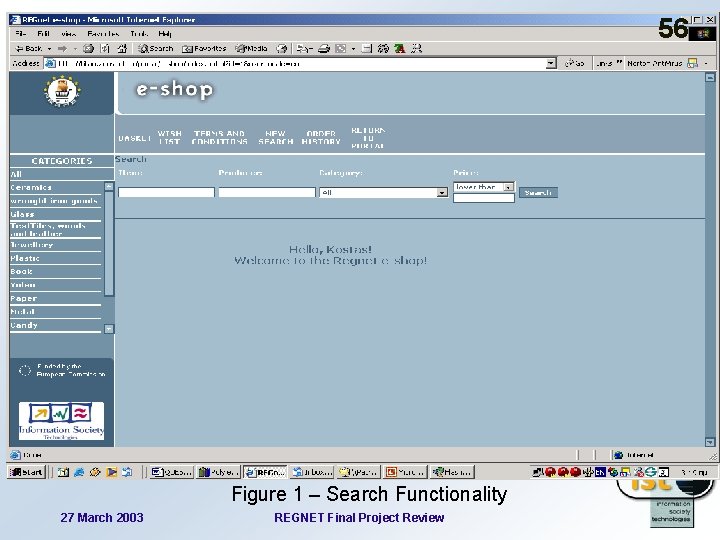Click the Stop icon in IE toolbar
Image resolution: width=720 pixels, height=540 pixels.
tap(89, 48)
